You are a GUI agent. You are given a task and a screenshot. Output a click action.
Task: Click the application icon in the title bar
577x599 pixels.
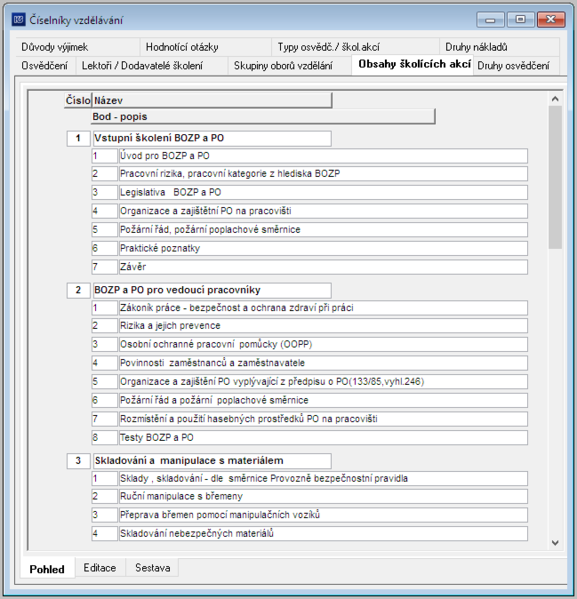[x=18, y=19]
